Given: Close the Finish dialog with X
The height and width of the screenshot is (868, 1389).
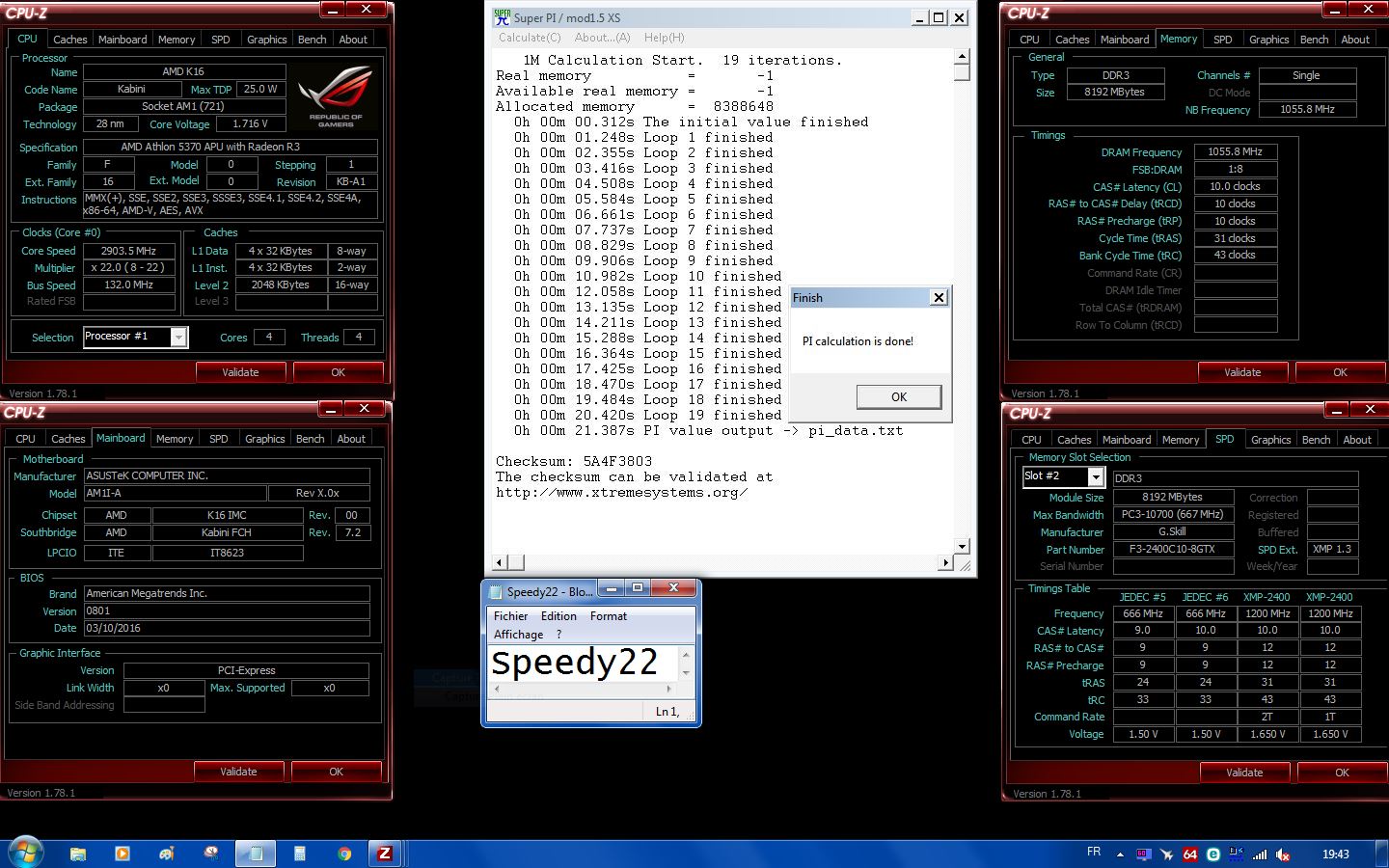Looking at the screenshot, I should [939, 297].
